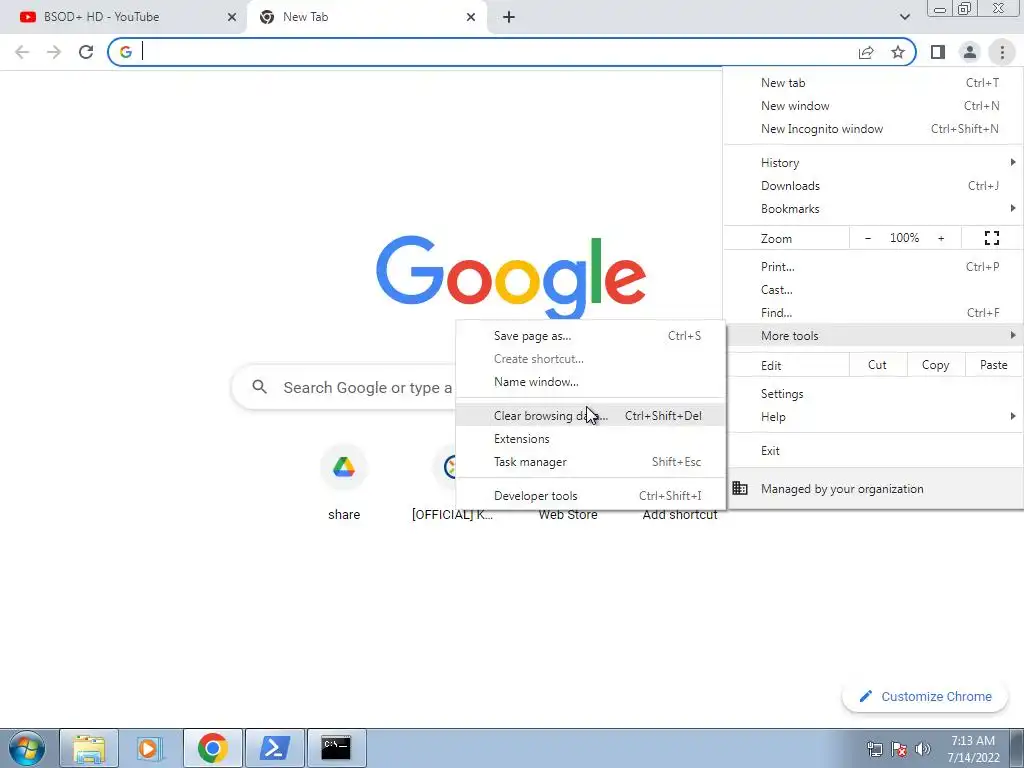This screenshot has width=1024, height=768.
Task: Click Managed by your organization
Action: pyautogui.click(x=873, y=488)
